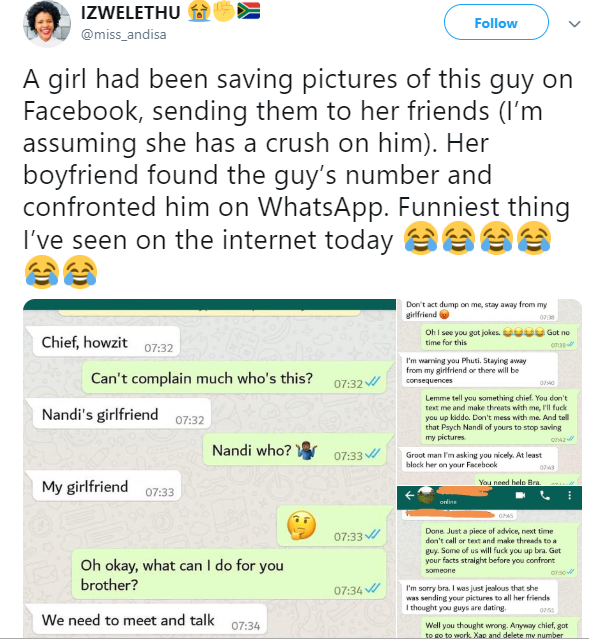Image resolution: width=589 pixels, height=639 pixels.
Task: Tap the back arrow in the WhatsApp header
Action: (x=409, y=495)
